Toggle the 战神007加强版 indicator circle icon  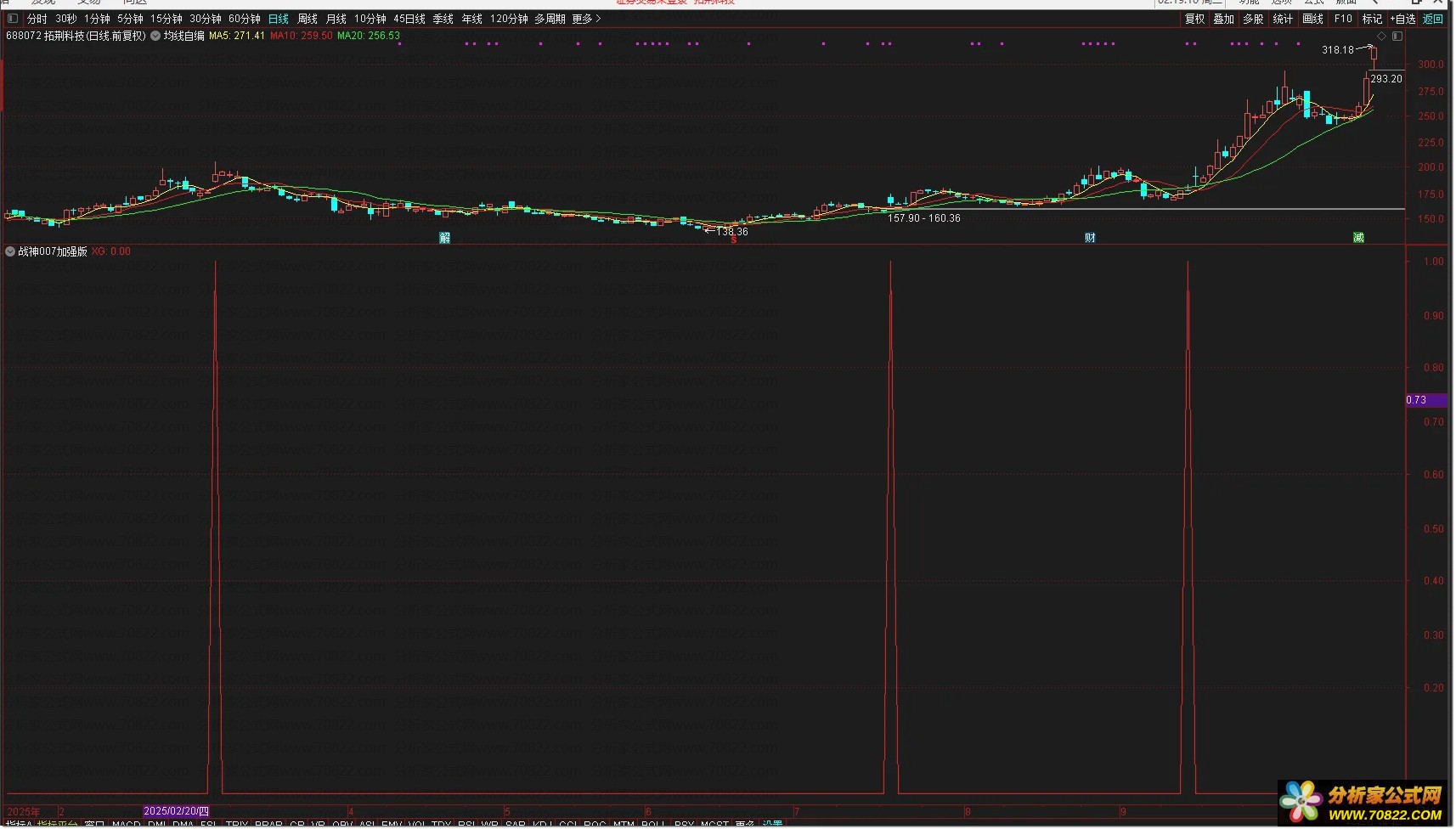(x=10, y=251)
